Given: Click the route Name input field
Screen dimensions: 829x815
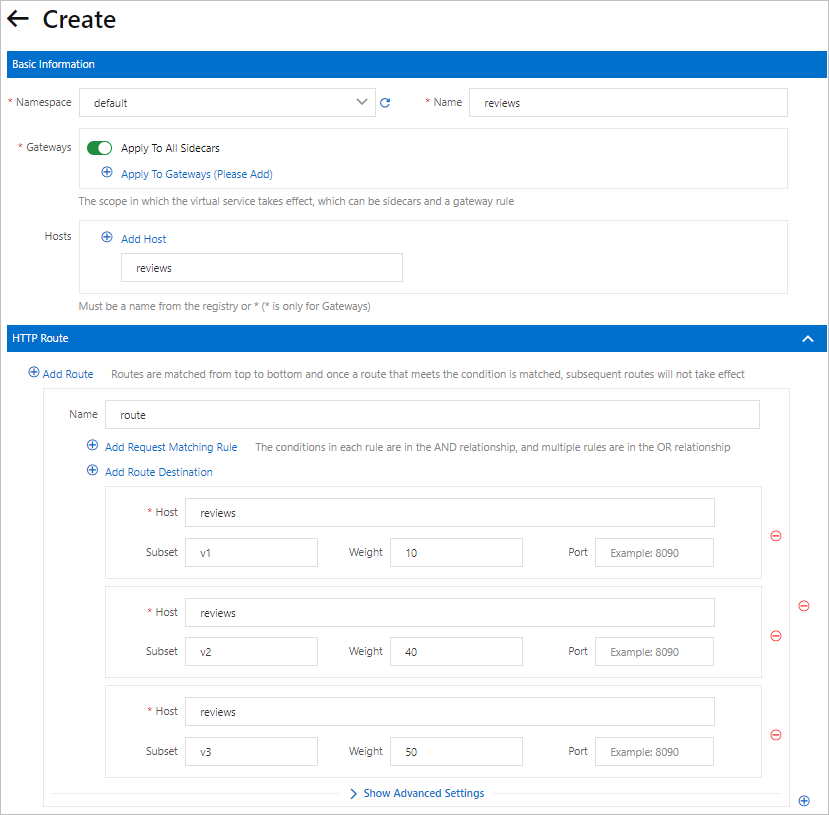Looking at the screenshot, I should 432,414.
